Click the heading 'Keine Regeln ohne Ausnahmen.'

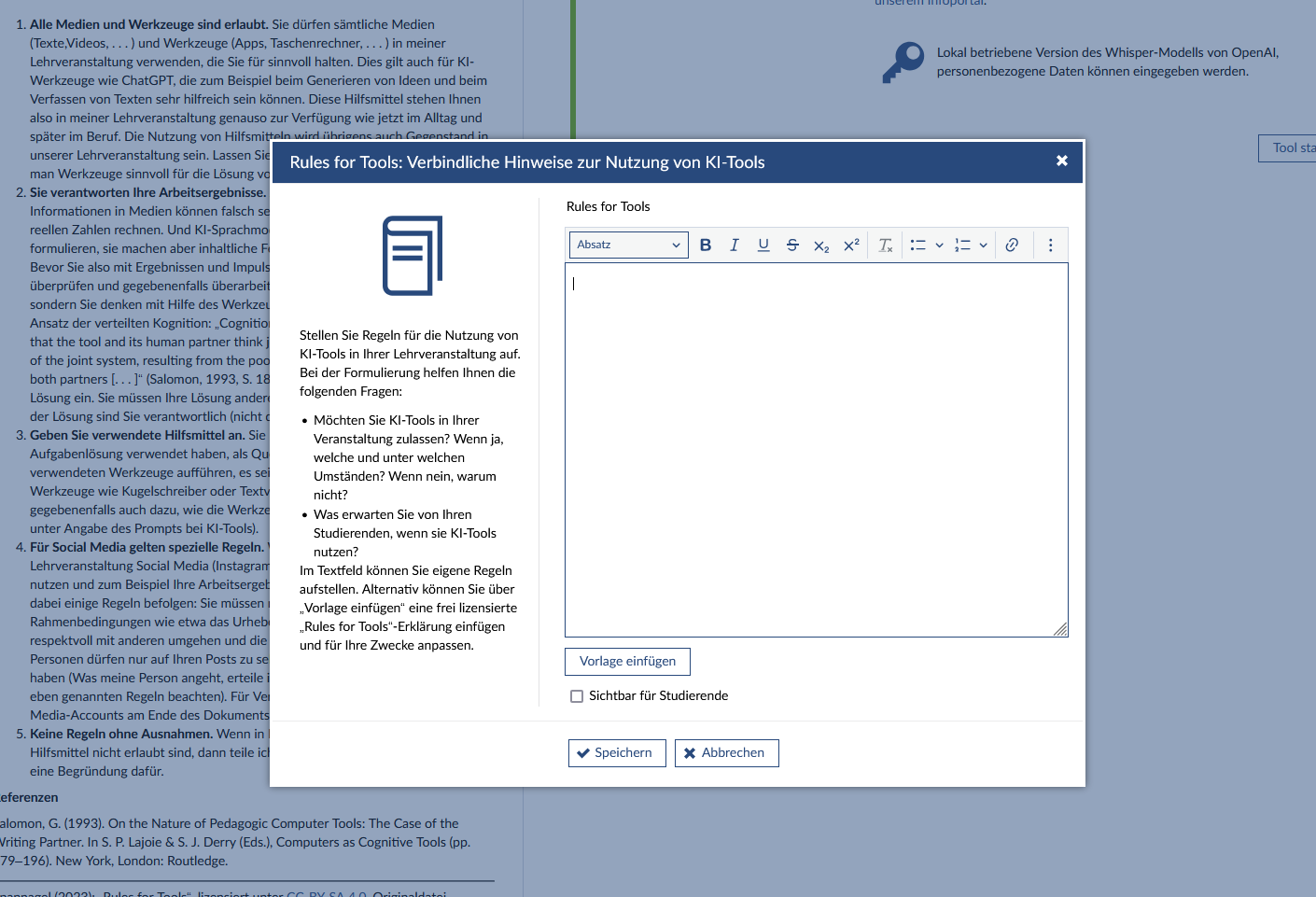coord(121,734)
